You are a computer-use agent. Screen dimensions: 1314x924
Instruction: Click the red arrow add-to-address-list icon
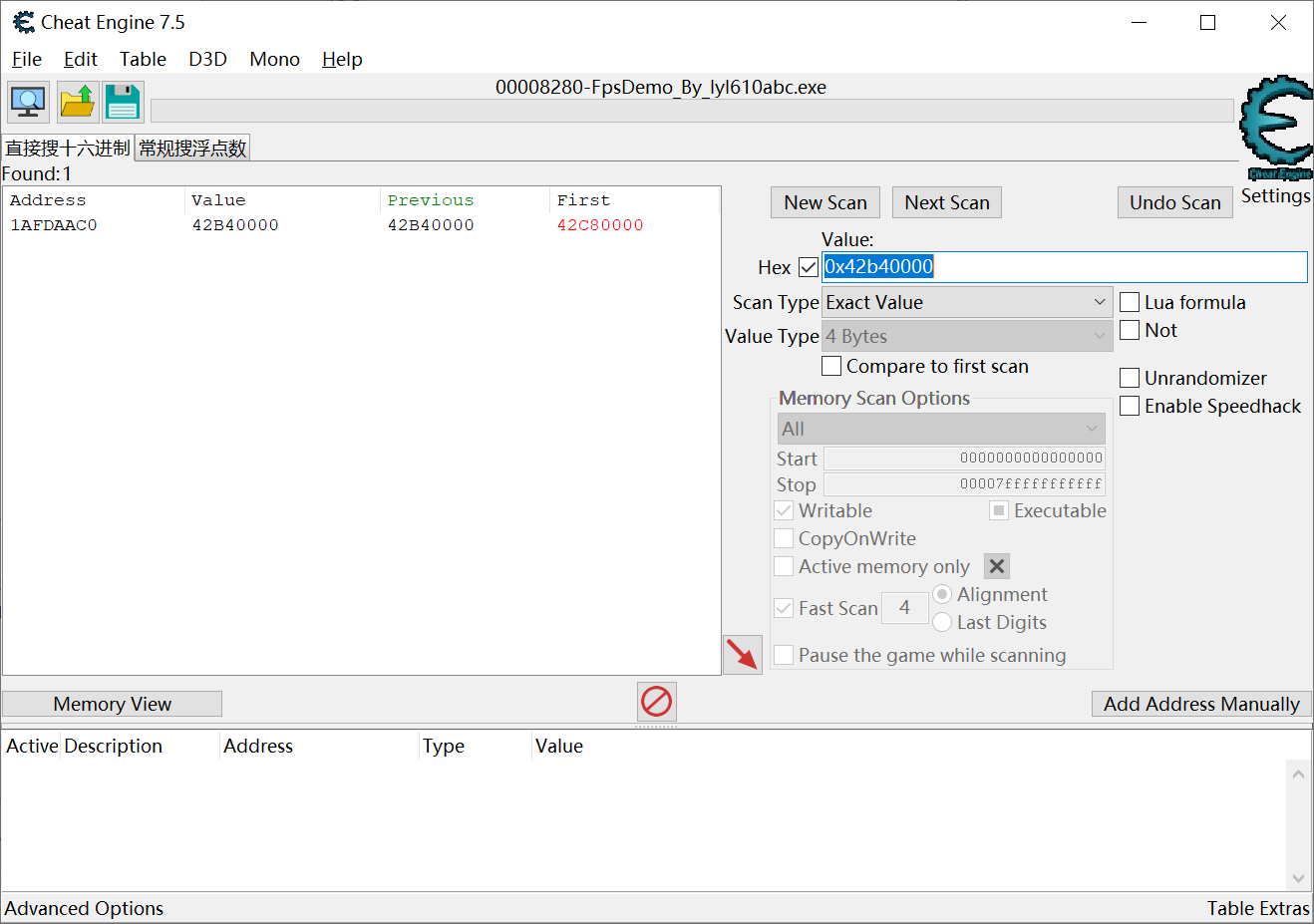click(743, 655)
